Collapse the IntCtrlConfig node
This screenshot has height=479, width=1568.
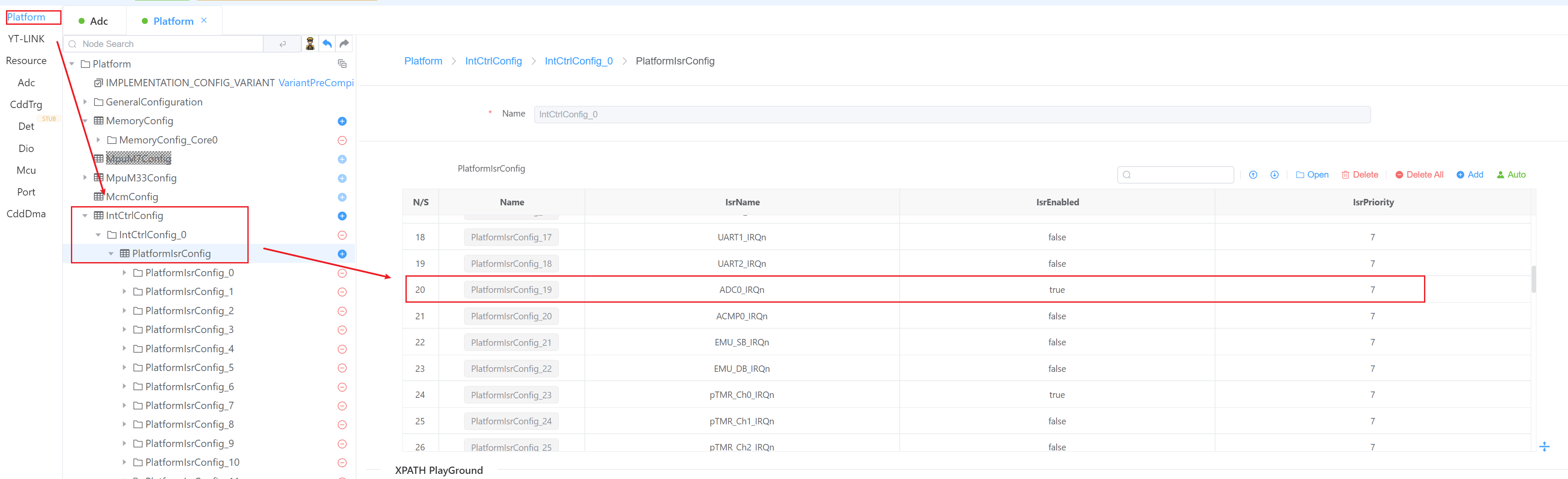[x=85, y=216]
